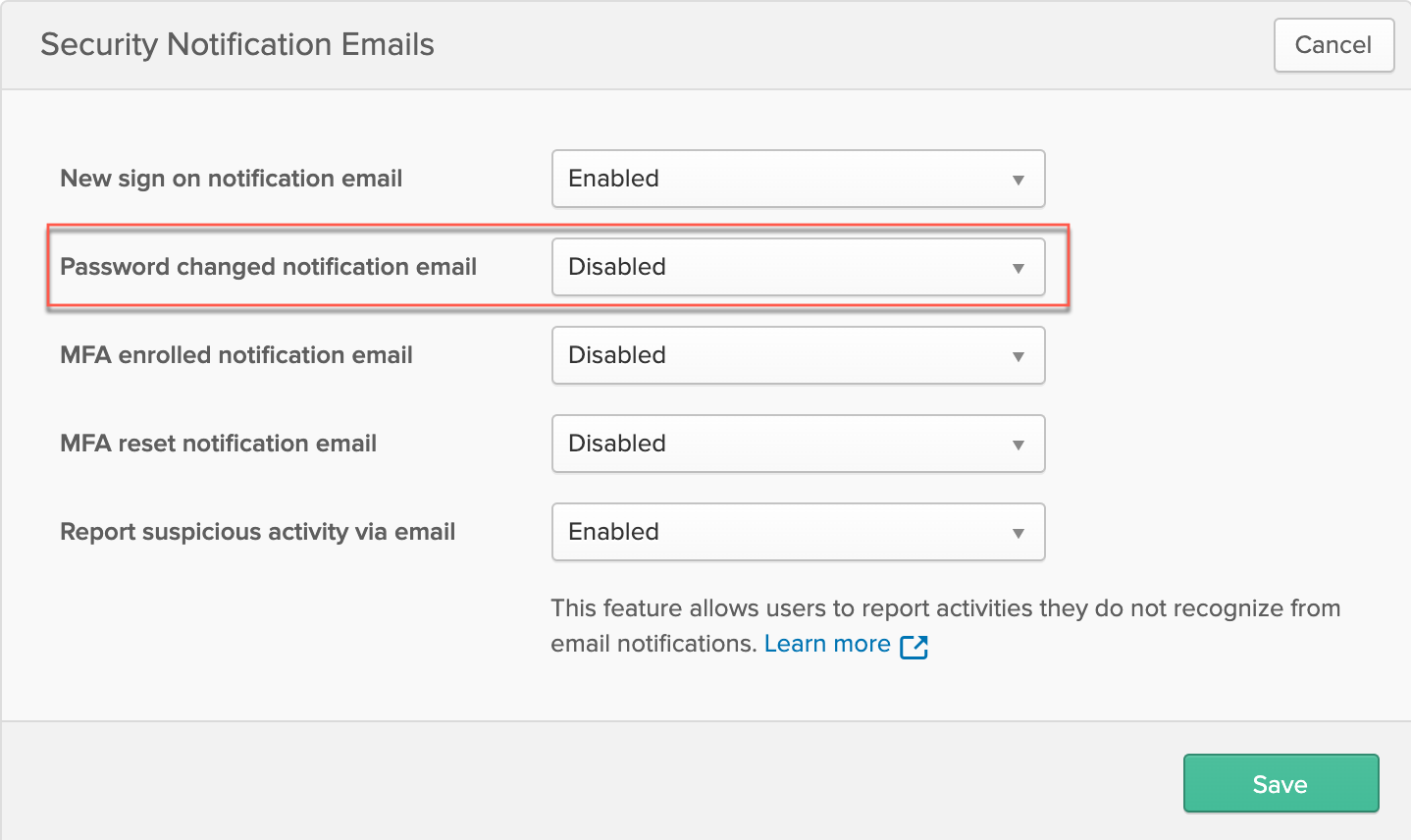This screenshot has height=840, width=1411.
Task: Save the security notification settings
Action: point(1280,783)
